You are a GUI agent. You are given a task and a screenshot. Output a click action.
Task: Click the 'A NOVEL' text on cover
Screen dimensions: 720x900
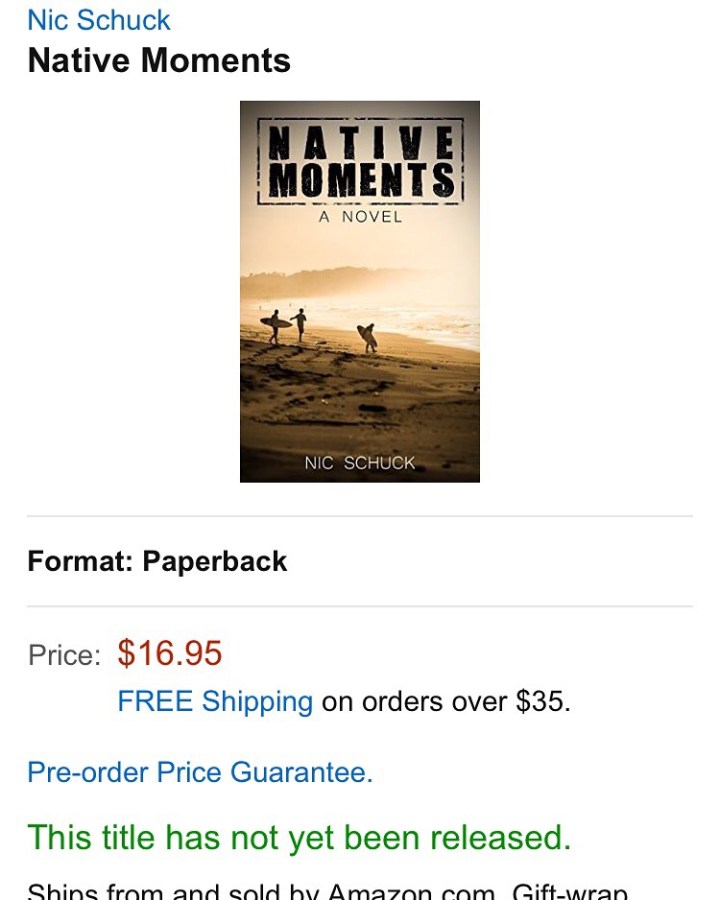click(361, 217)
